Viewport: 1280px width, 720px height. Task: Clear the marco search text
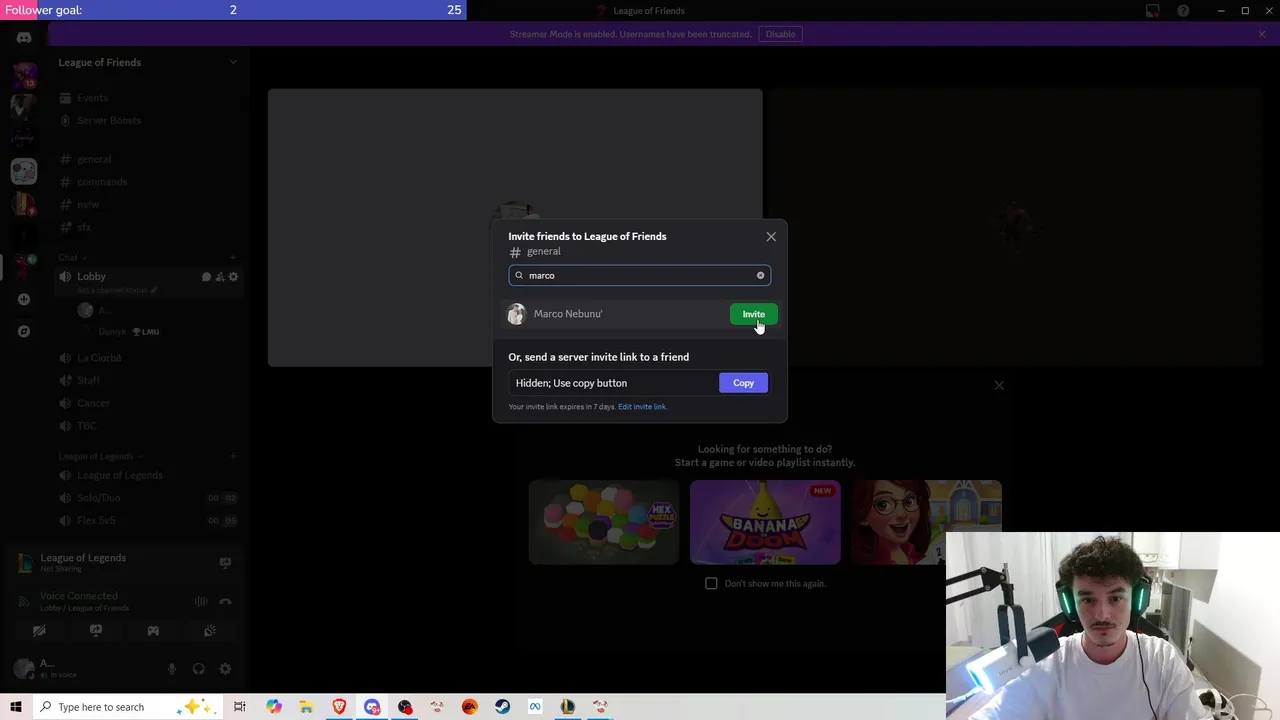click(x=760, y=275)
